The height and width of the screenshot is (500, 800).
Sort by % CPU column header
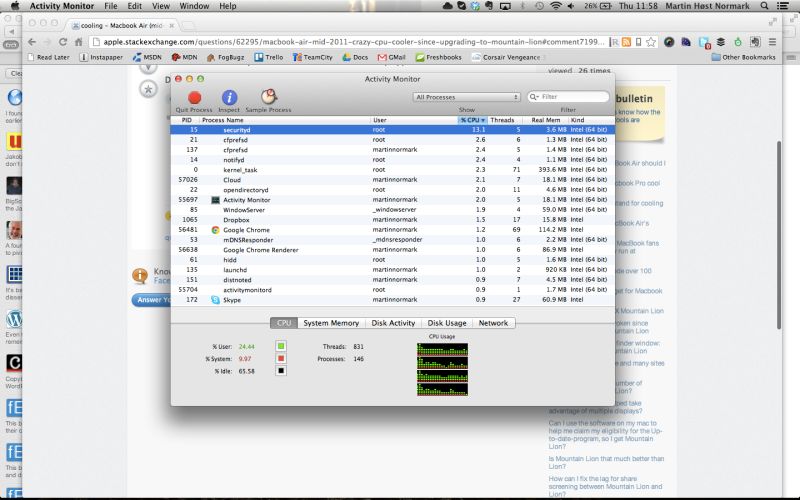[472, 120]
